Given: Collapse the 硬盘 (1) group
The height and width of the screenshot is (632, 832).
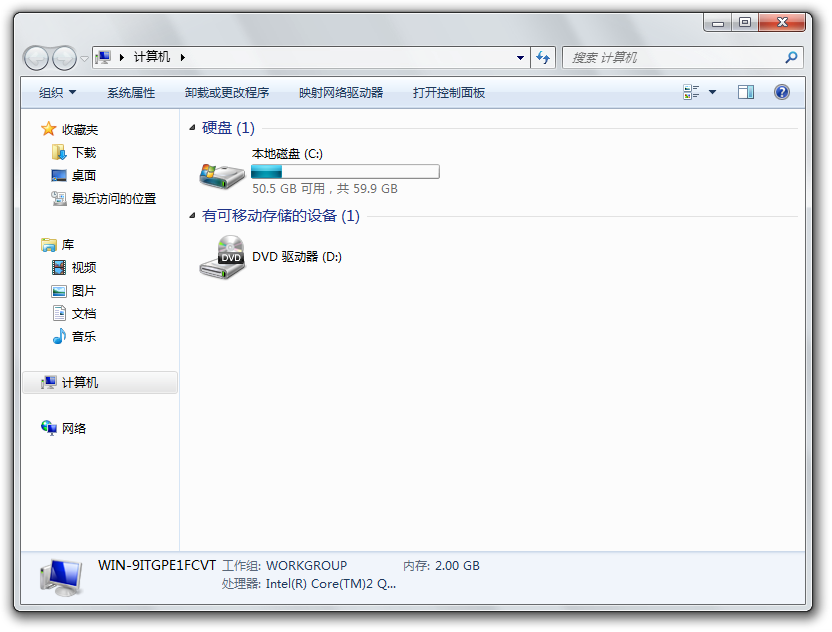Looking at the screenshot, I should coord(192,127).
